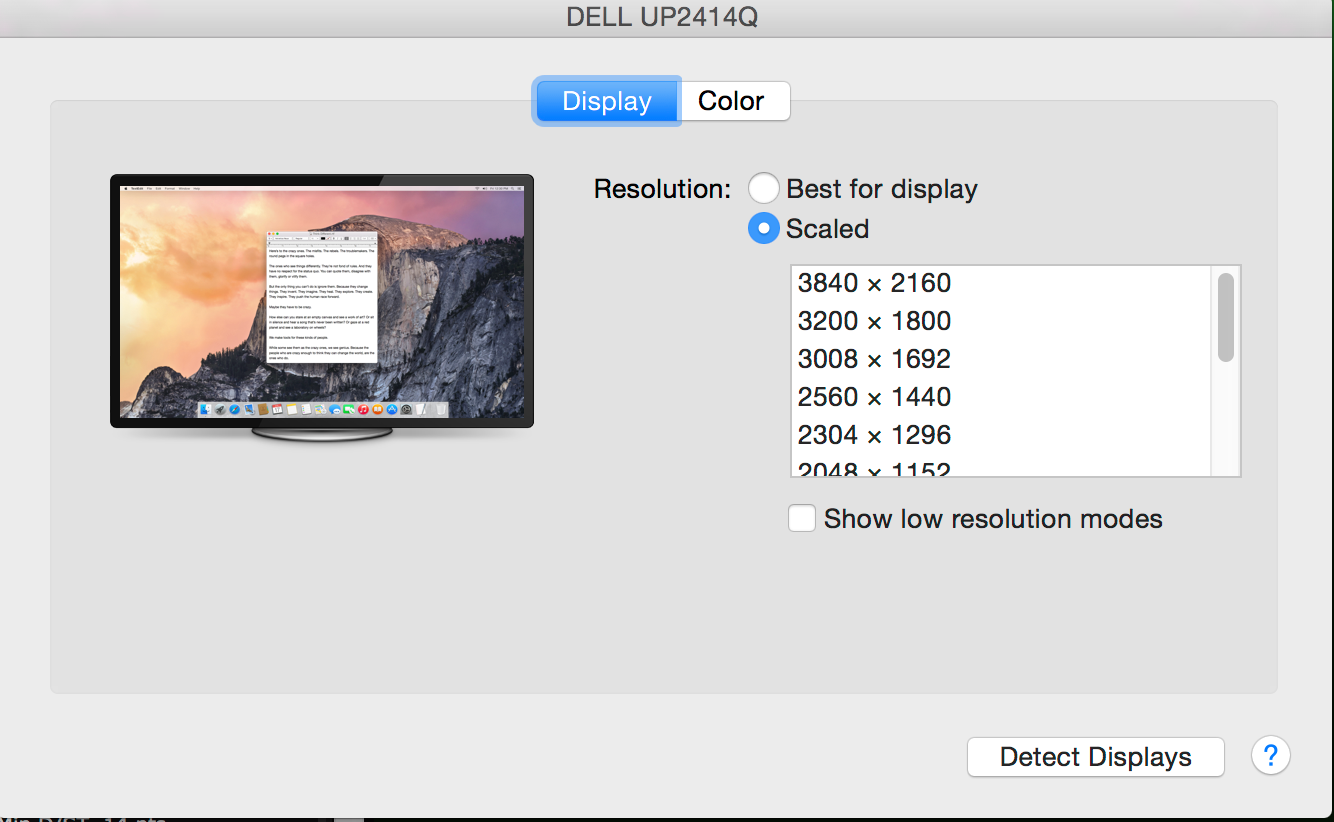
Task: Enable Show low resolution modes checkbox
Action: [x=802, y=518]
